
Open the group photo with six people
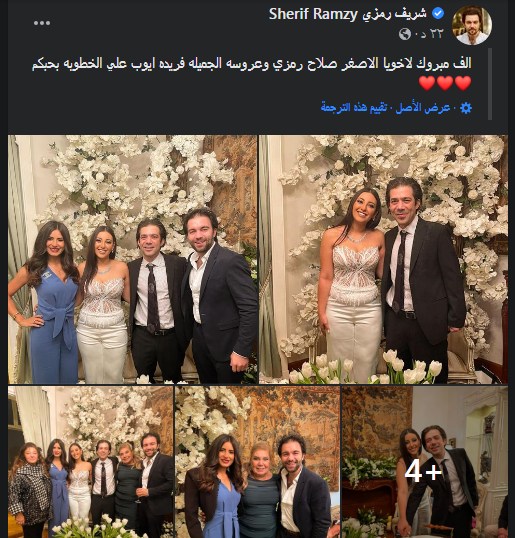(91, 461)
